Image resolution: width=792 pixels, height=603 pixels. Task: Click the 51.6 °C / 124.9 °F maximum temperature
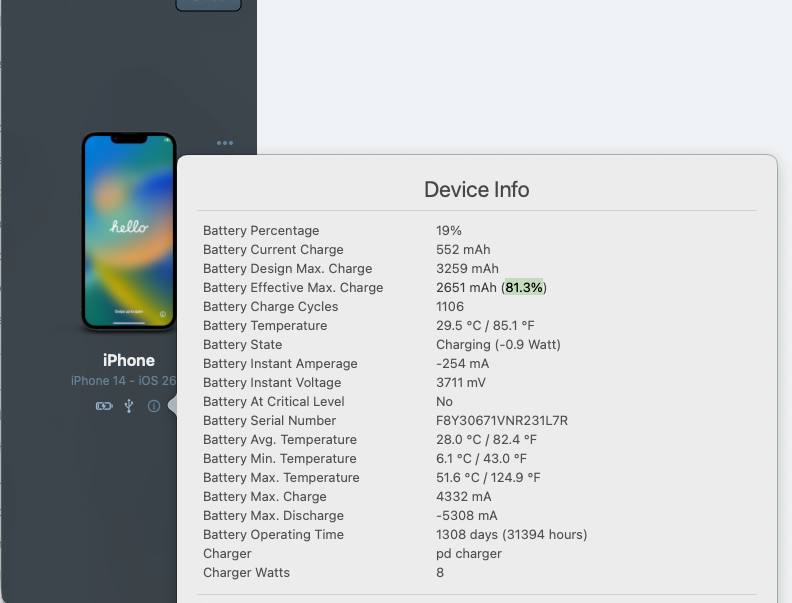pyautogui.click(x=488, y=478)
